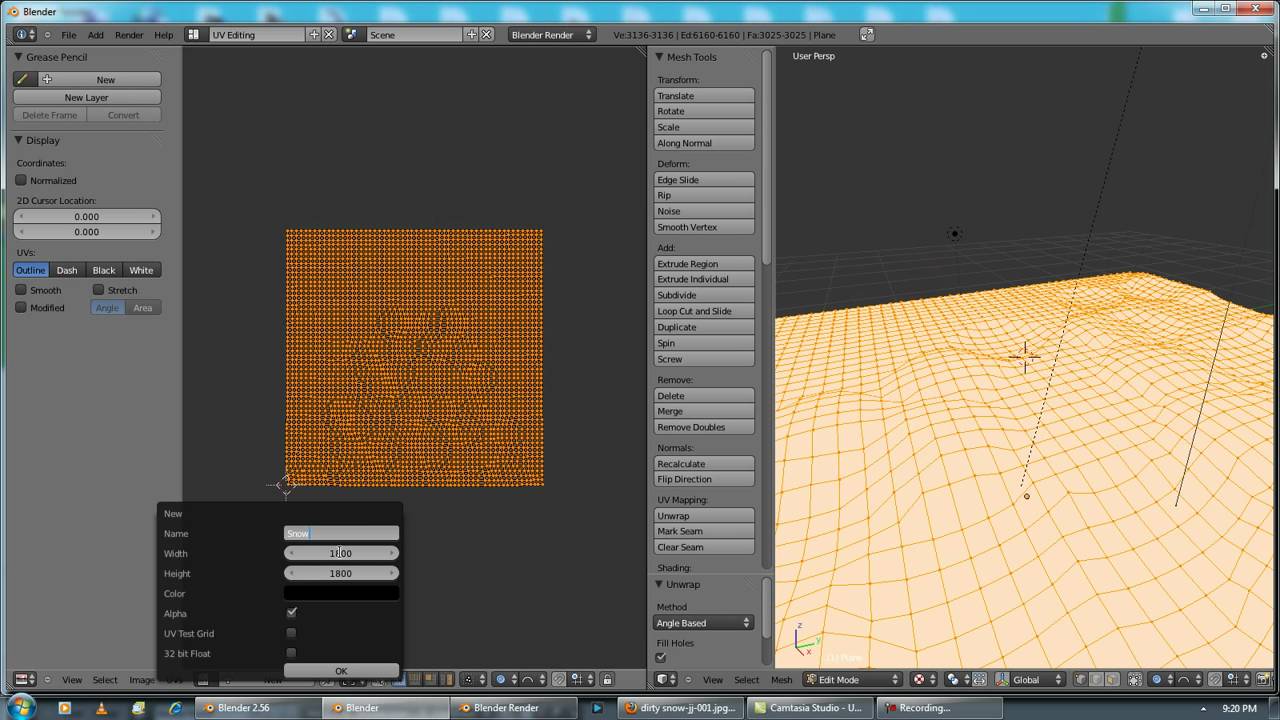Open the Mesh menu in 3D view
Viewport: 1280px width, 720px height.
click(x=781, y=680)
